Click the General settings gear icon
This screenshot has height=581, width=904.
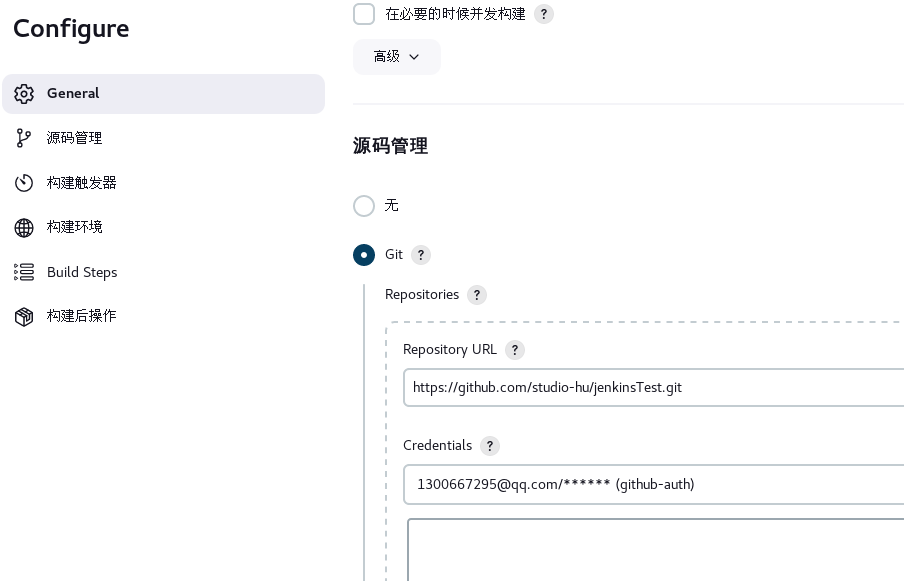click(24, 93)
